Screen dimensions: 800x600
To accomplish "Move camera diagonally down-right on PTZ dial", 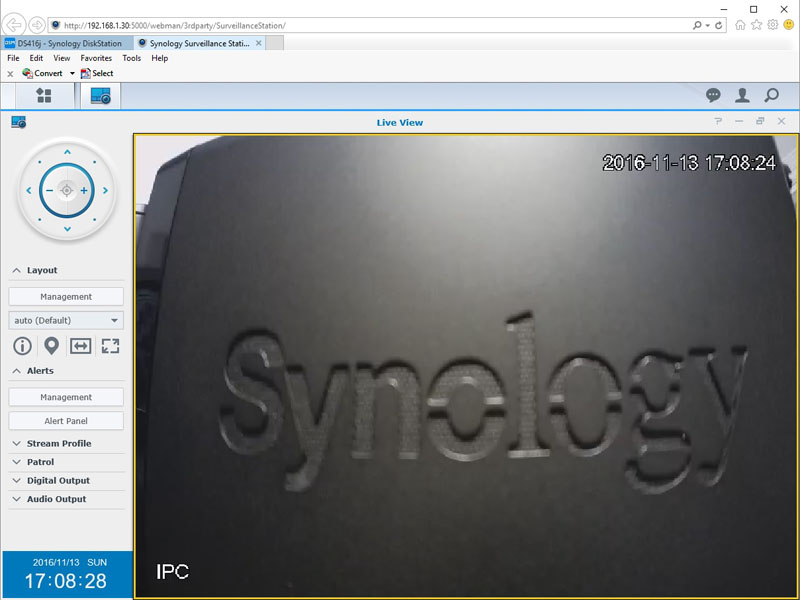I will [94, 219].
